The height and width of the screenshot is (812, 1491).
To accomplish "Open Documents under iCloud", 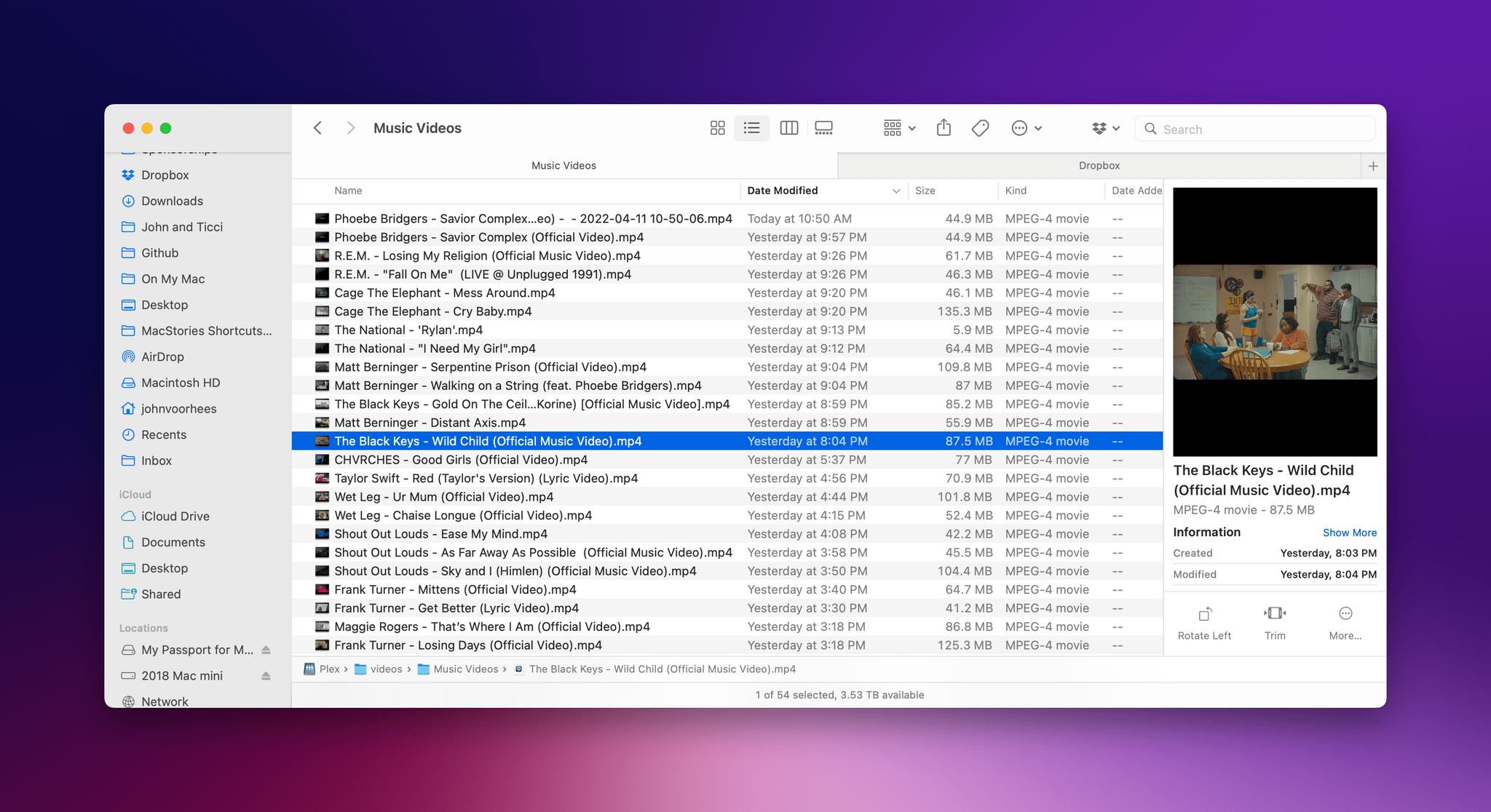I will click(173, 542).
